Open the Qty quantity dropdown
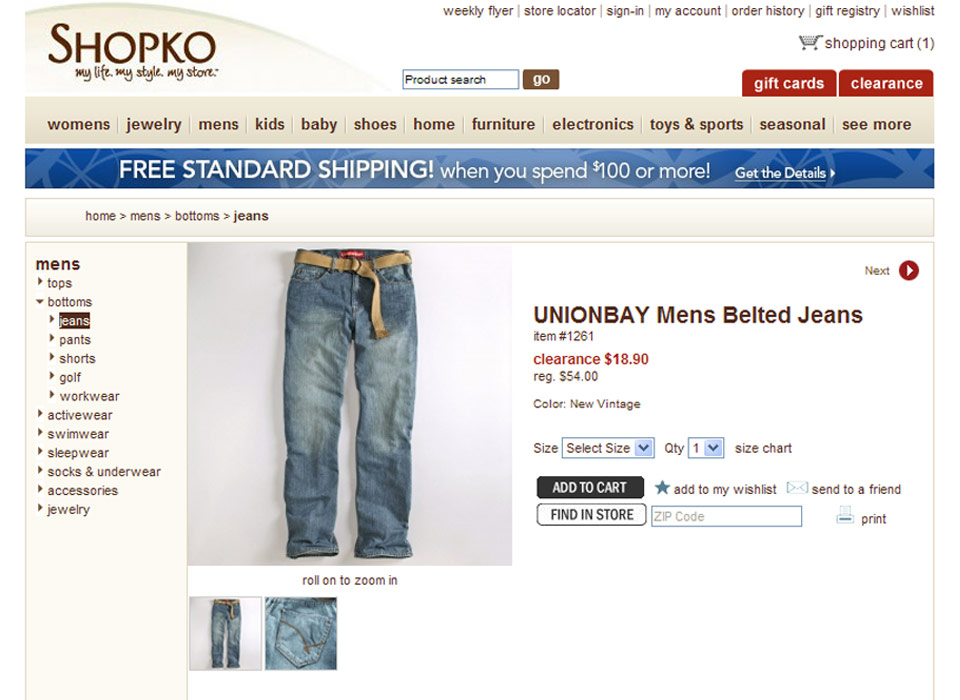 pos(706,448)
